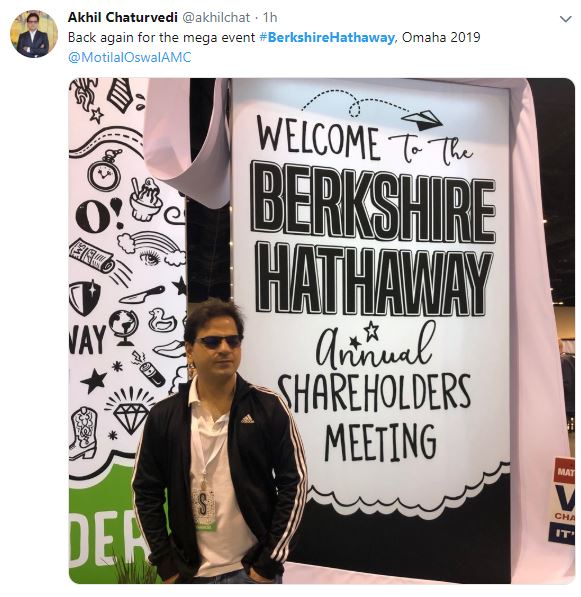Click the rubber duck doodle in photo
Image resolution: width=581 pixels, height=597 pixels.
161,319
